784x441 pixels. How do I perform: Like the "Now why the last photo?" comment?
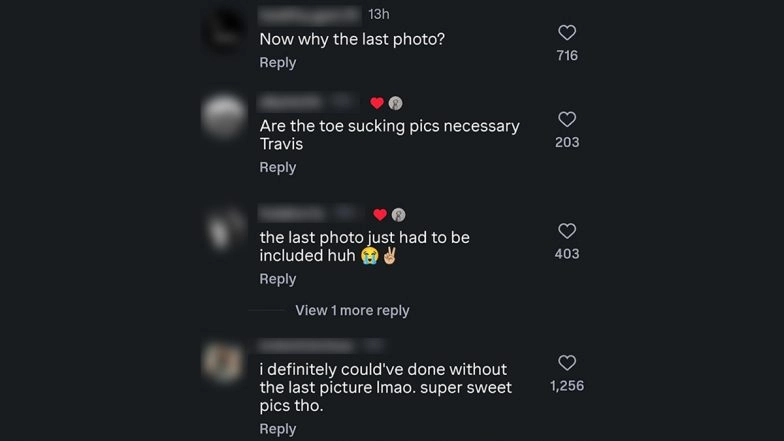tap(567, 33)
